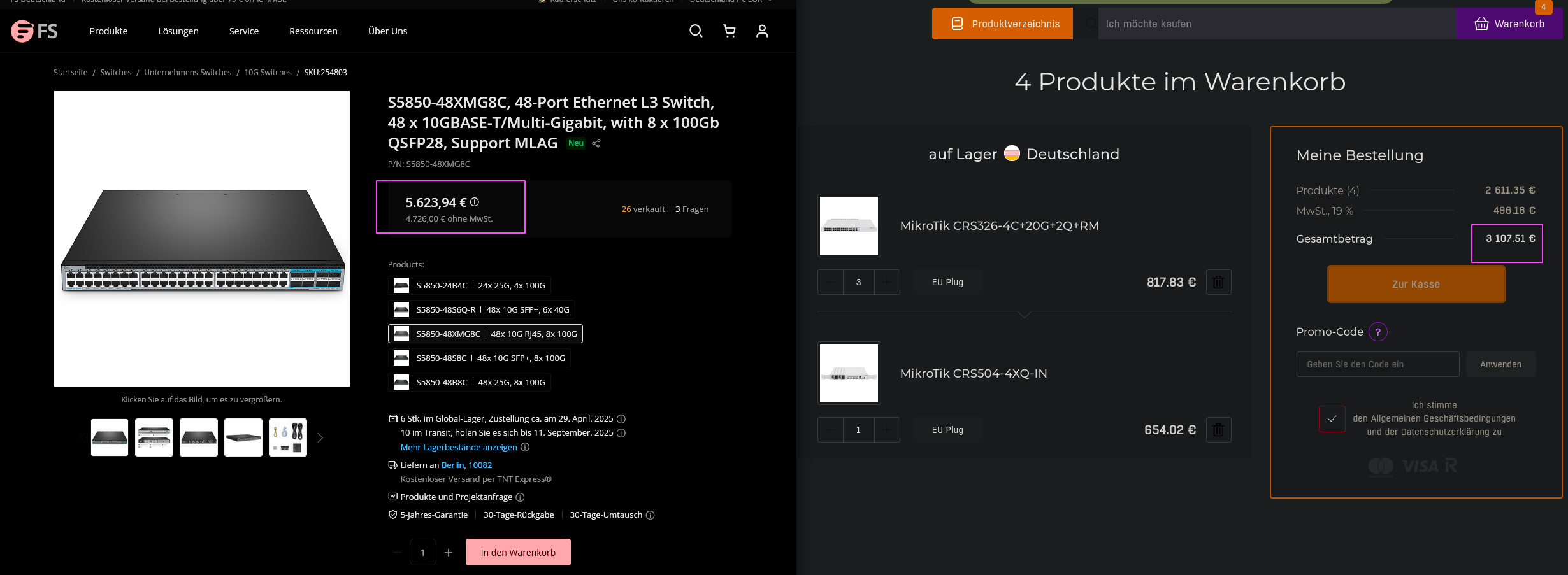Image resolution: width=1568 pixels, height=575 pixels.
Task: Decrease CRS326 quantity with minus button
Action: (830, 282)
